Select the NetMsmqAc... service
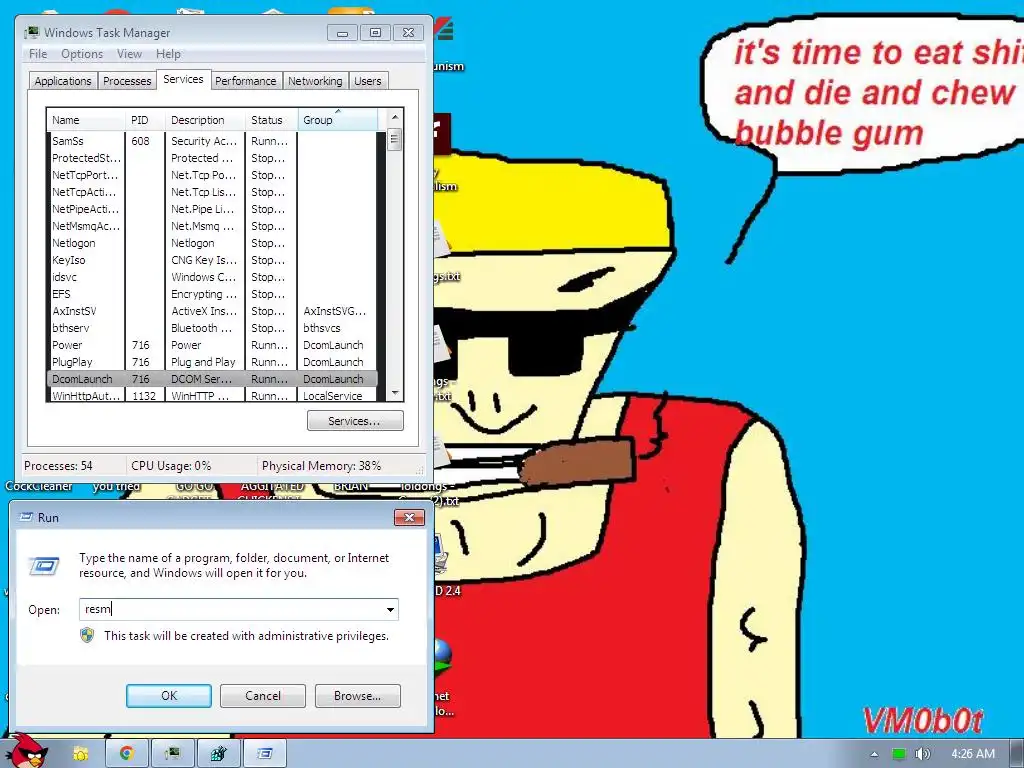Viewport: 1024px width, 768px height. click(86, 226)
